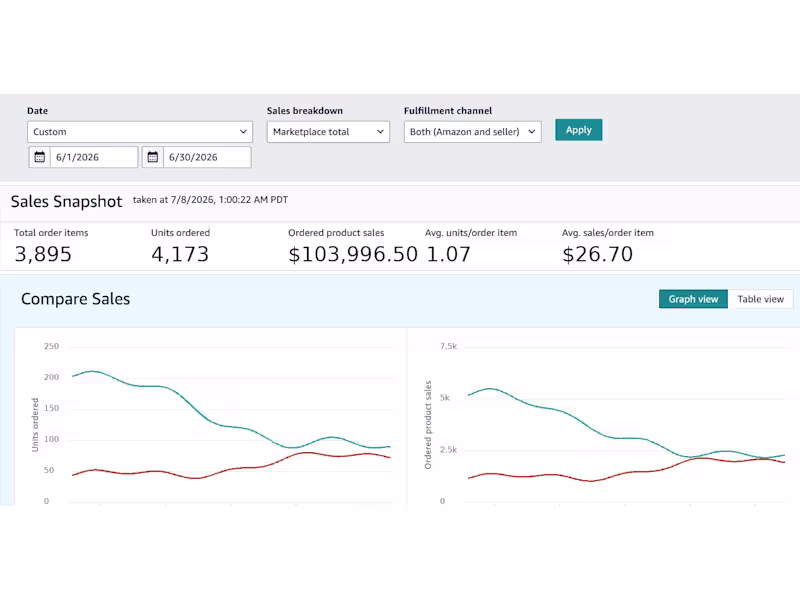Open the start date calendar icon
The width and height of the screenshot is (800, 600).
pyautogui.click(x=40, y=157)
